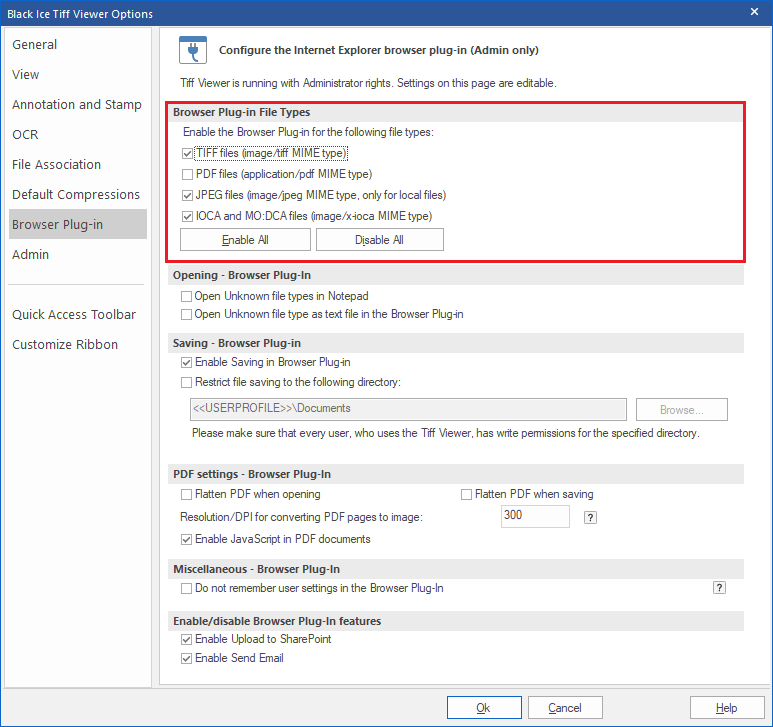Disable Enable Upload to SharePoint option
This screenshot has height=727, width=773.
(x=187, y=639)
